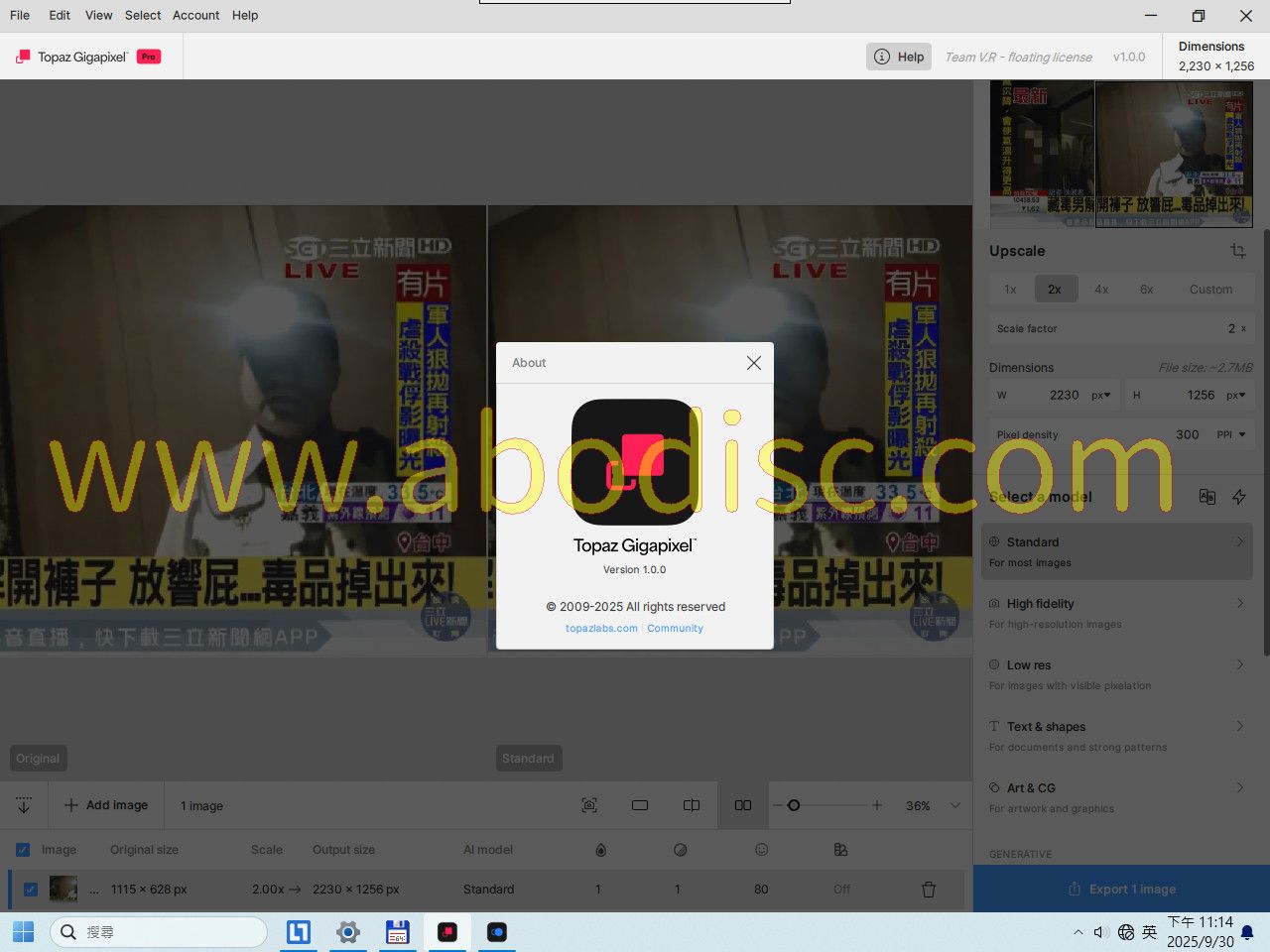Open the topazlabs.com link

(x=601, y=629)
